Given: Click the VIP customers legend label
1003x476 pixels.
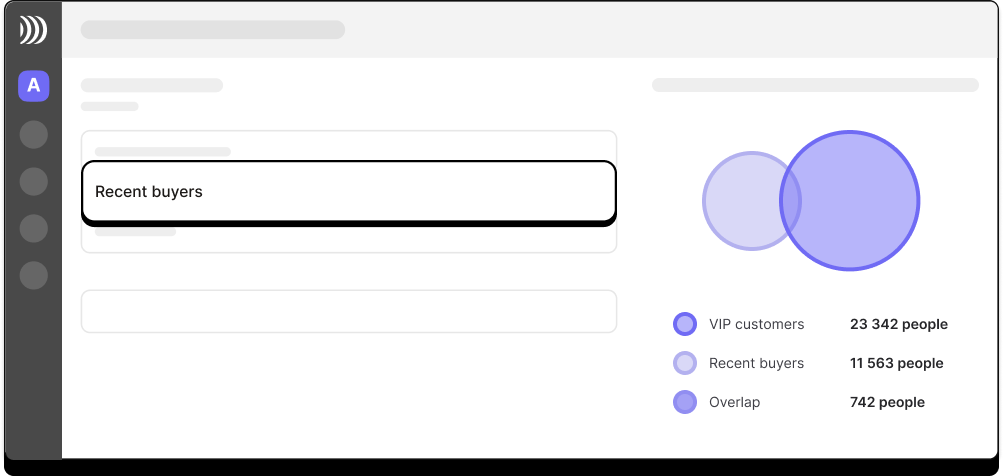Looking at the screenshot, I should (756, 324).
